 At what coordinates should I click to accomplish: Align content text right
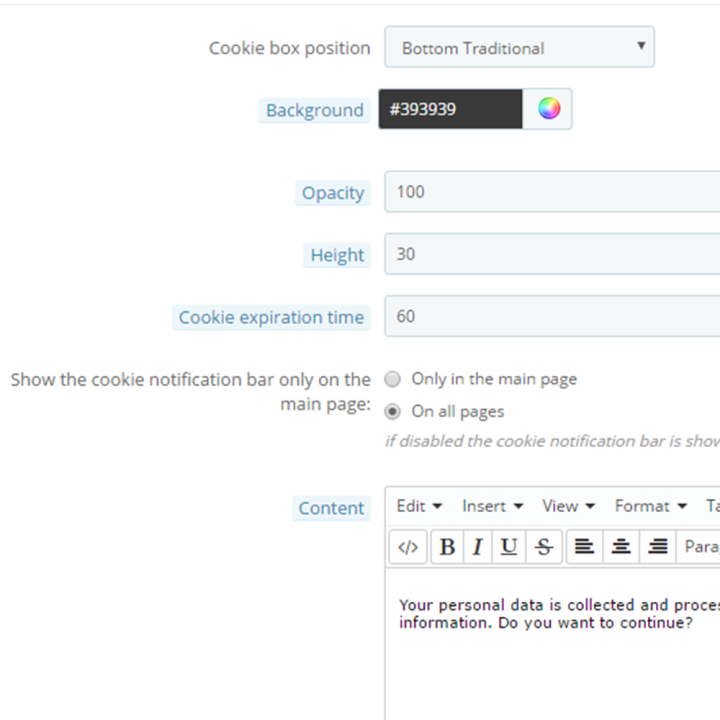click(658, 547)
